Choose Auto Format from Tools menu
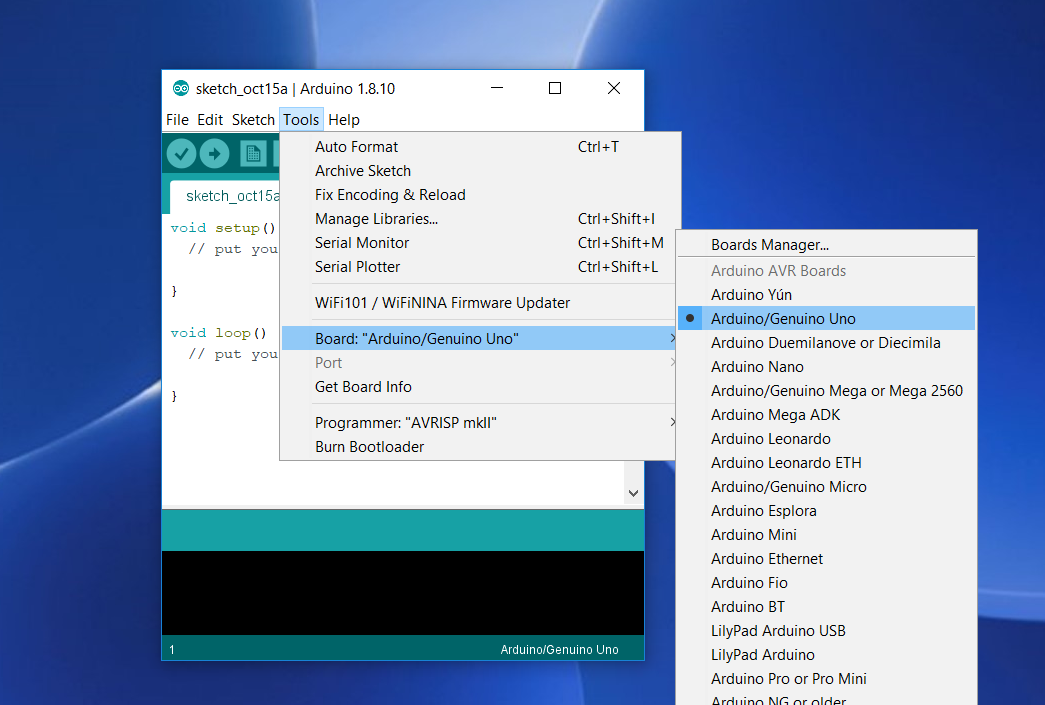This screenshot has height=705, width=1045. coord(479,147)
